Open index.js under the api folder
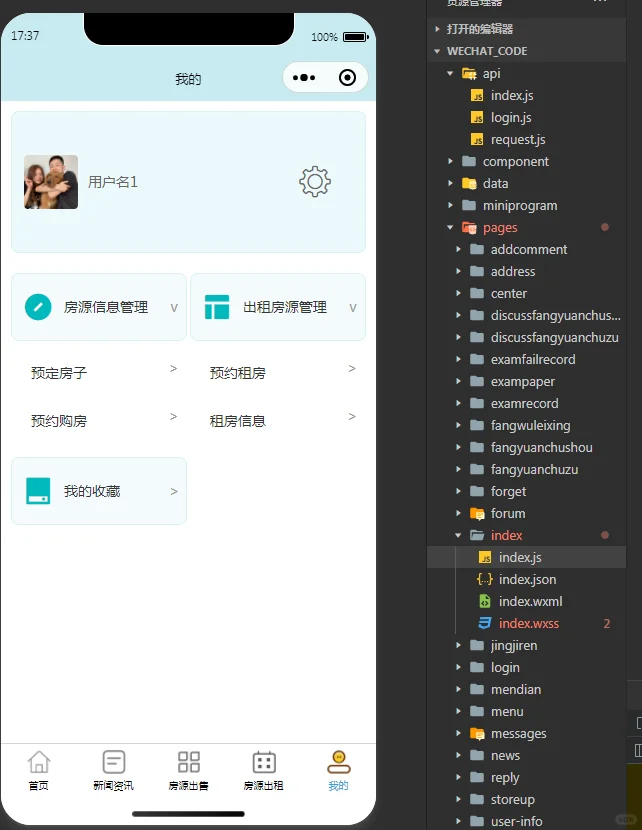642x830 pixels. point(526,95)
